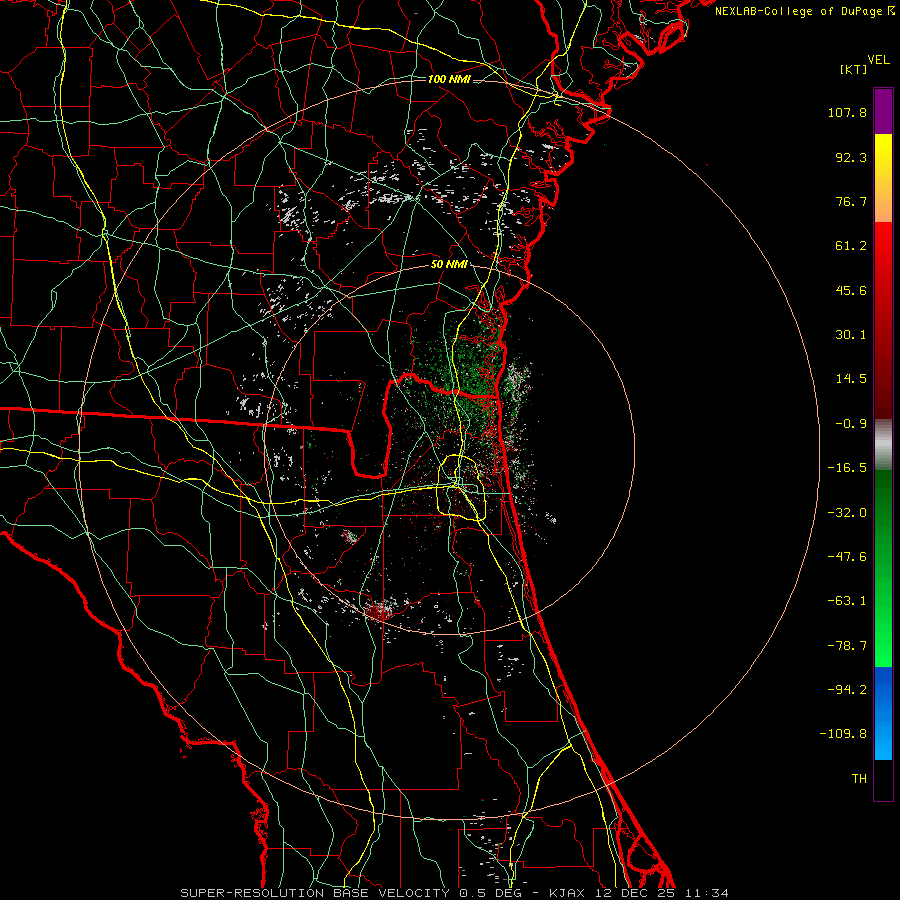Click the -32.0 value on the velocity scale

click(847, 513)
